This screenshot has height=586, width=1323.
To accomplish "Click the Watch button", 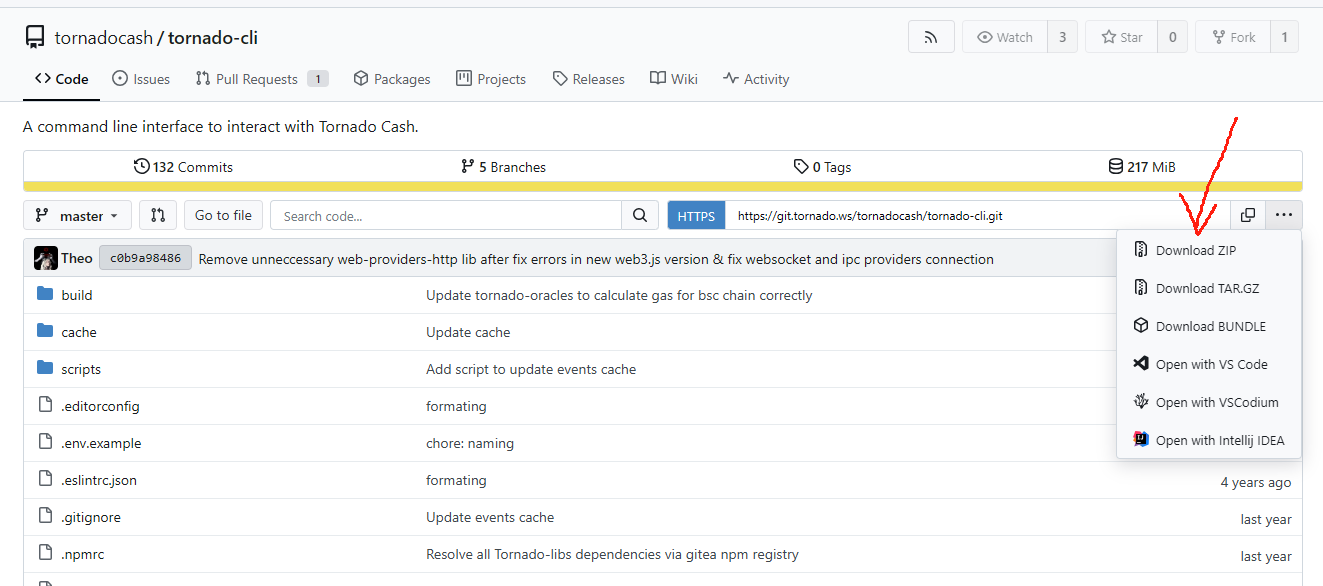I will pos(1005,37).
